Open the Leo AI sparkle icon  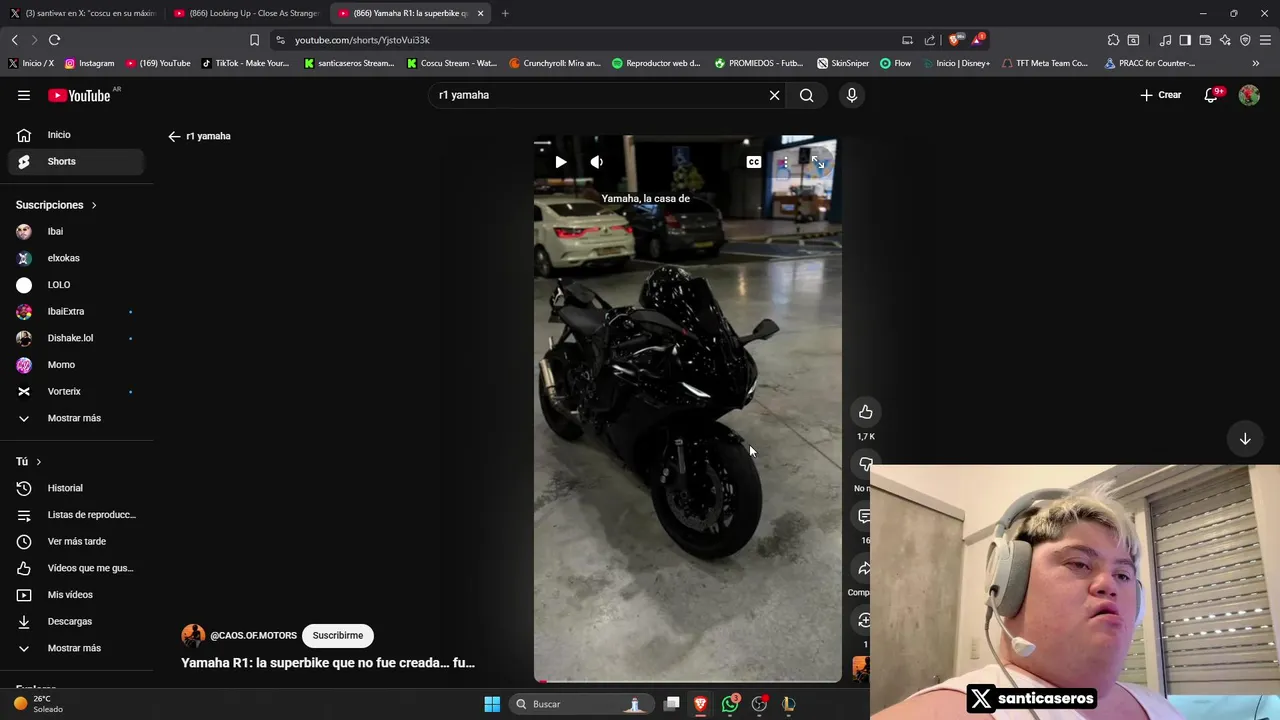tap(1225, 40)
